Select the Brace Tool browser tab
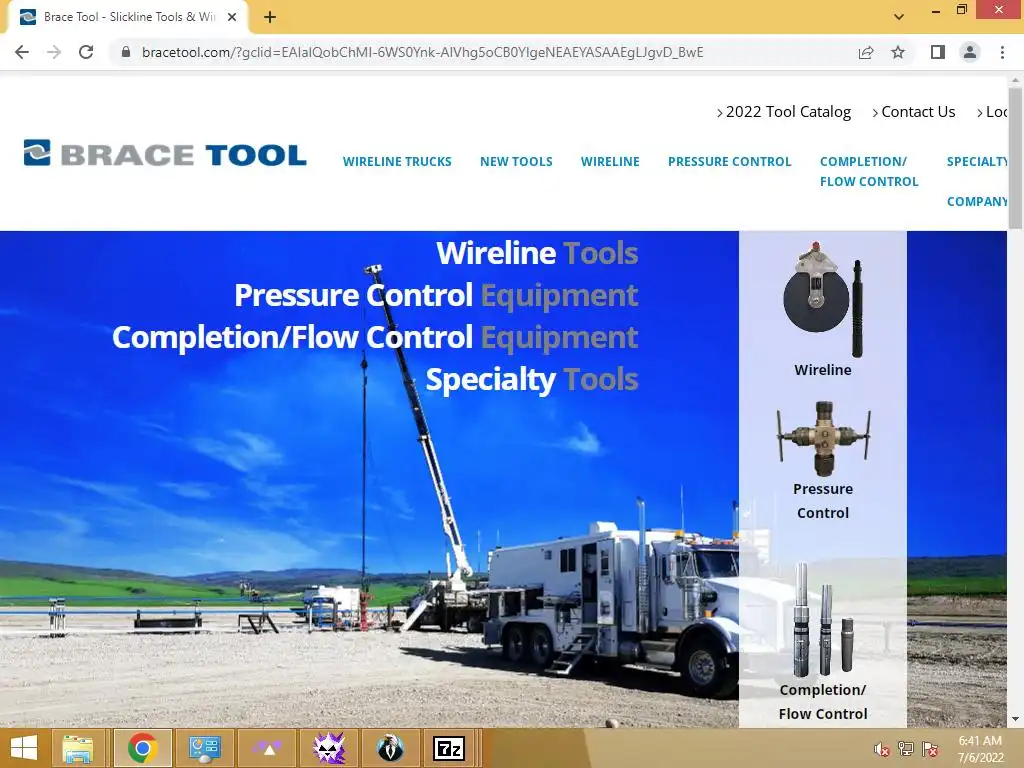This screenshot has height=768, width=1024. 128,18
